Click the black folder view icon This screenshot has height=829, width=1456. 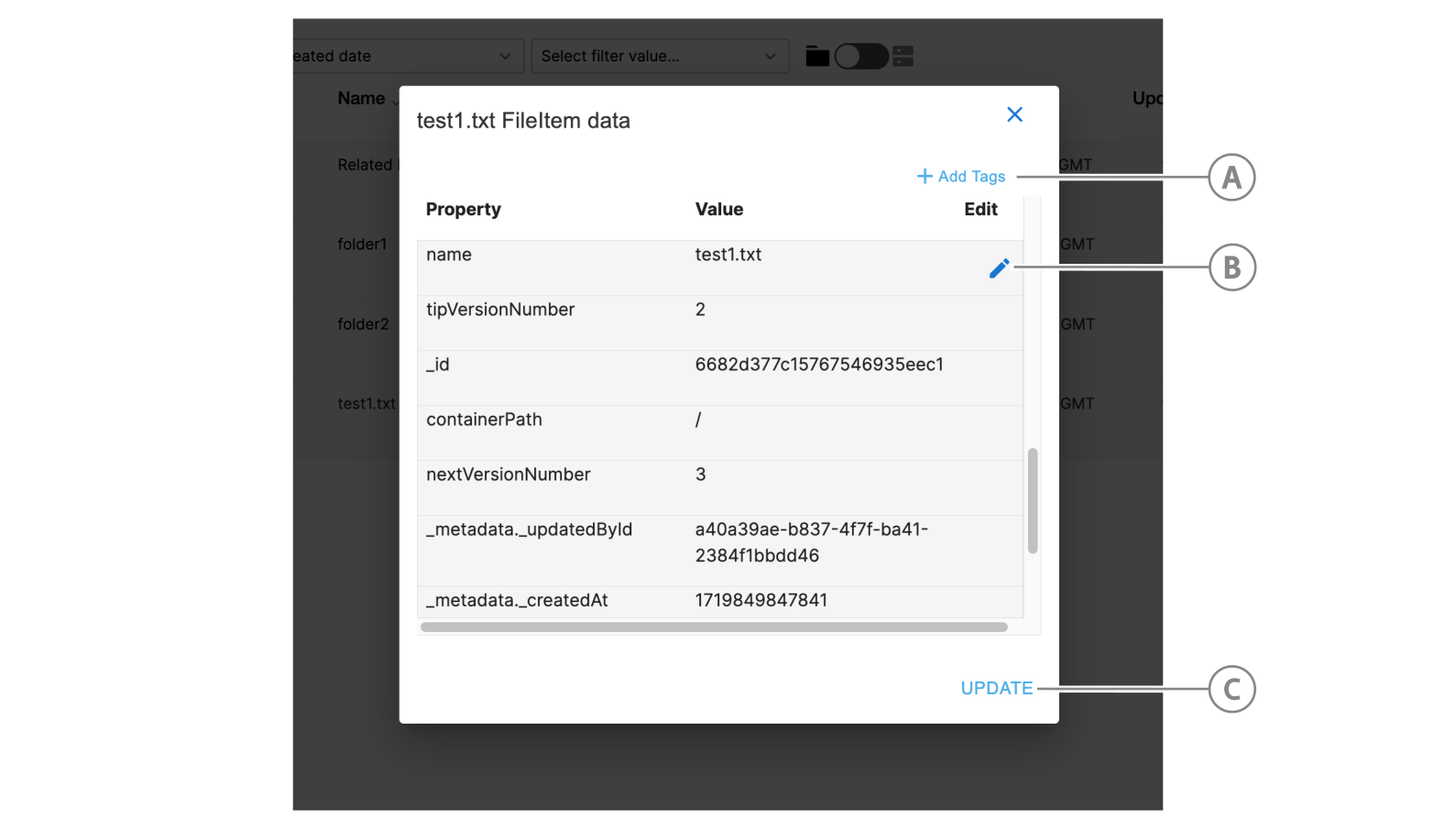click(x=817, y=57)
